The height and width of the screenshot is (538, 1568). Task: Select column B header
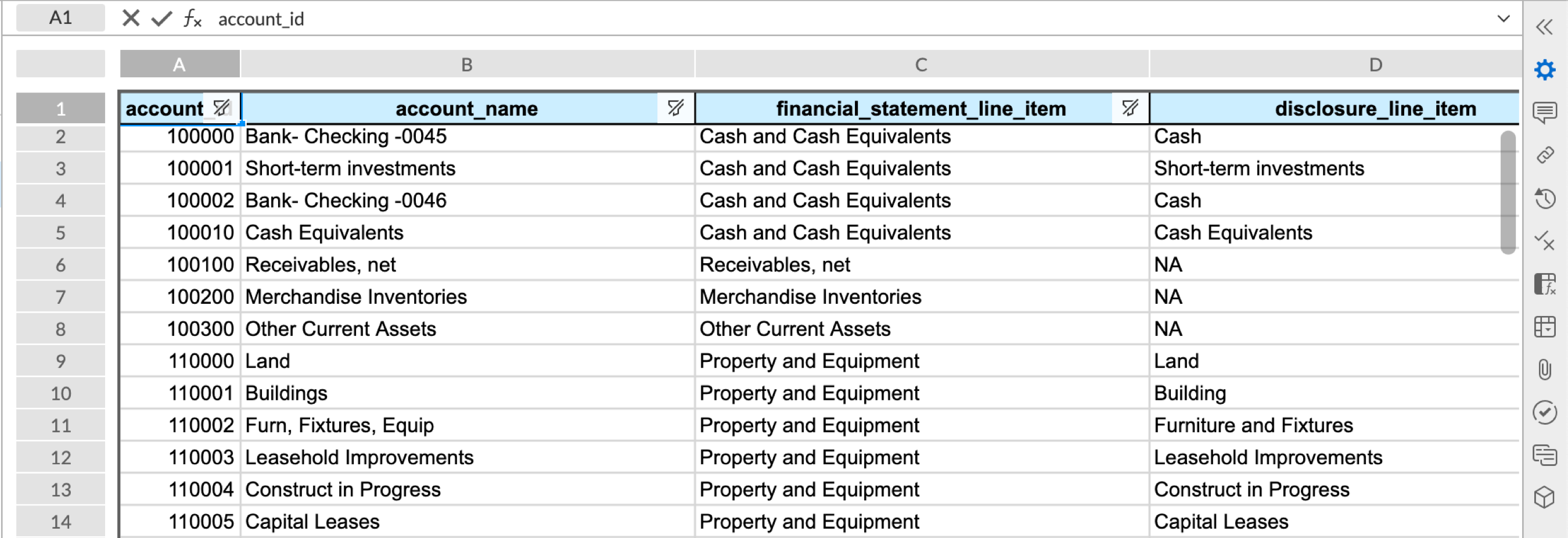(467, 64)
